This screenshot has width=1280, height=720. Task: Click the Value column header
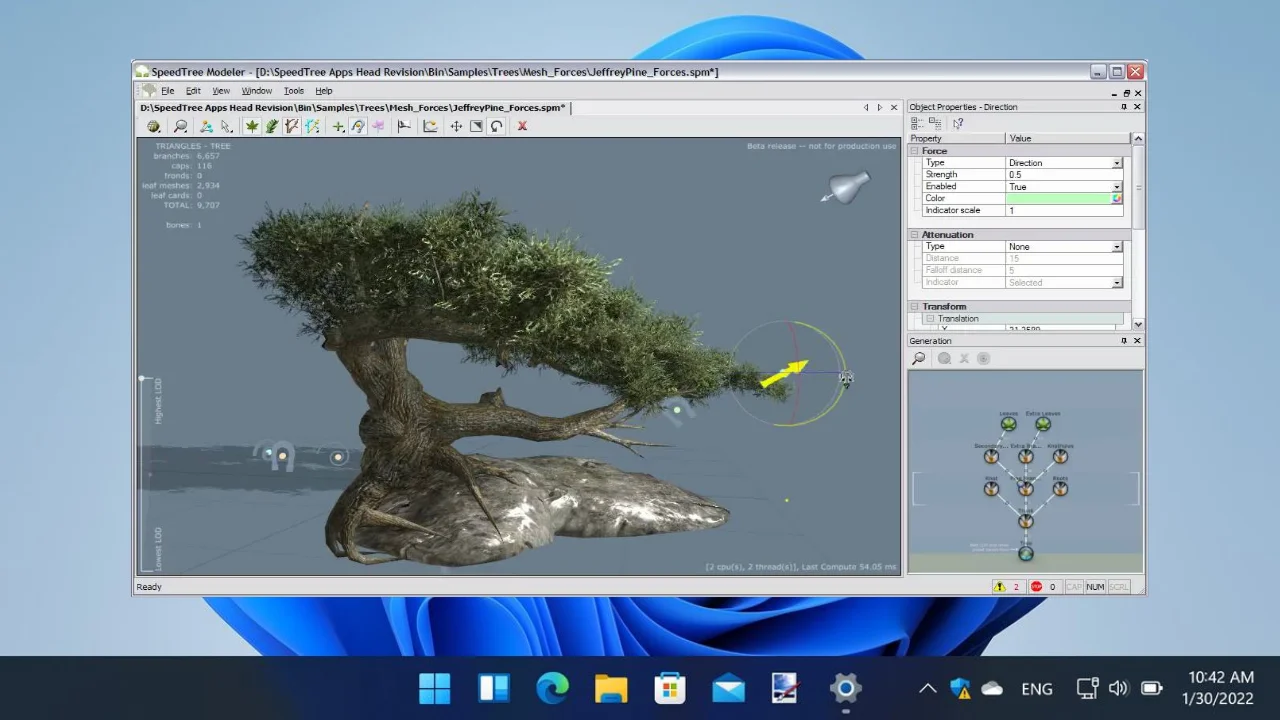(x=1069, y=139)
